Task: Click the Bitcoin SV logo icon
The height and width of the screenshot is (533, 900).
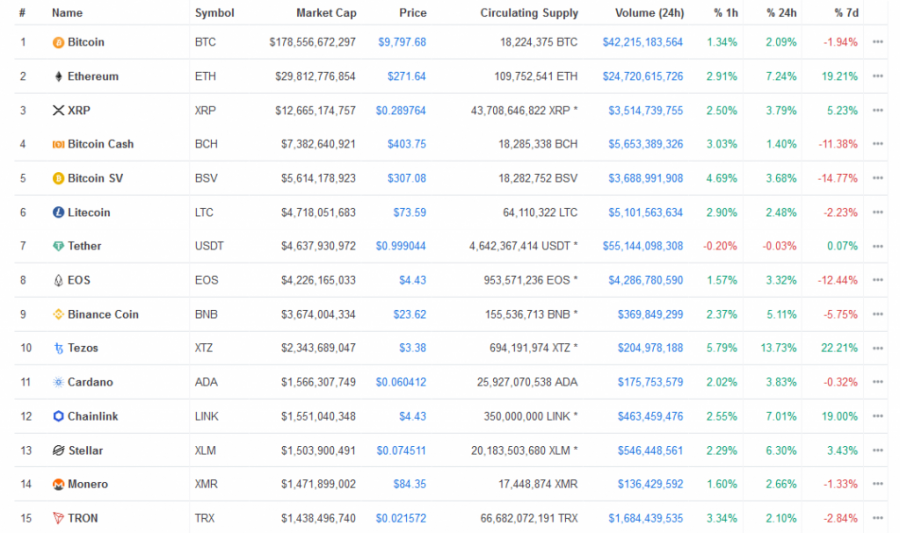Action: coord(58,178)
